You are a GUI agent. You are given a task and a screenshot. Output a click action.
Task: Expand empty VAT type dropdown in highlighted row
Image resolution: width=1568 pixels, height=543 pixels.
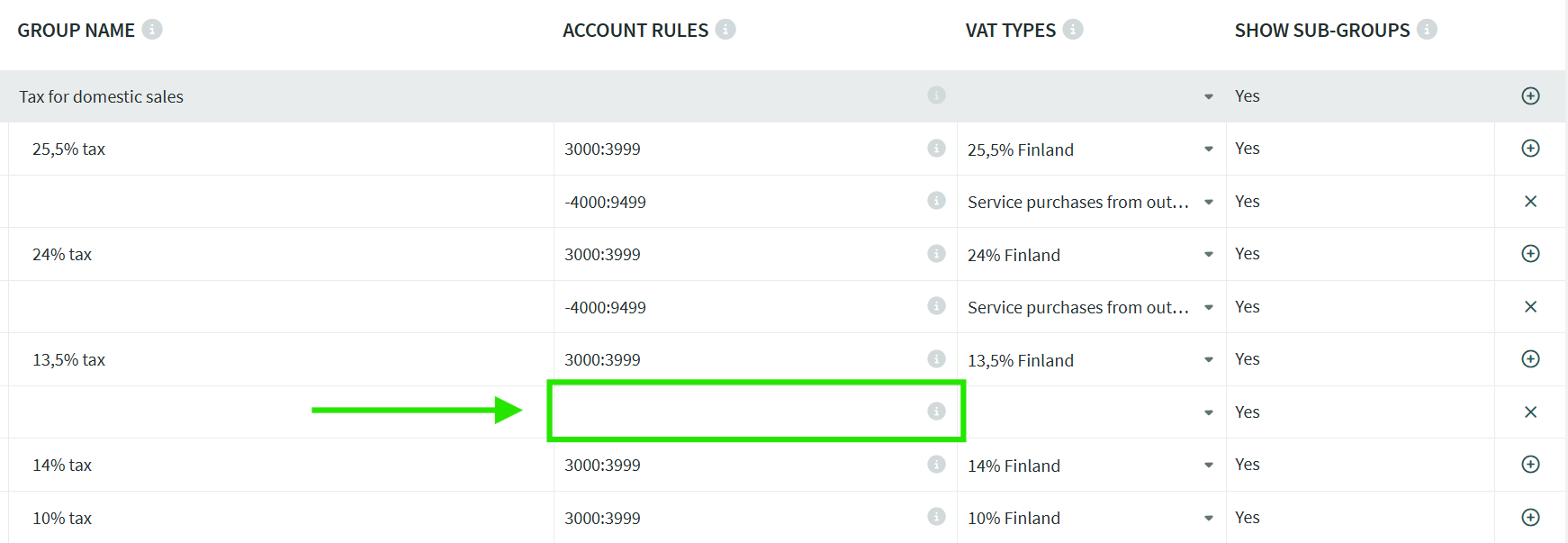coord(1209,412)
